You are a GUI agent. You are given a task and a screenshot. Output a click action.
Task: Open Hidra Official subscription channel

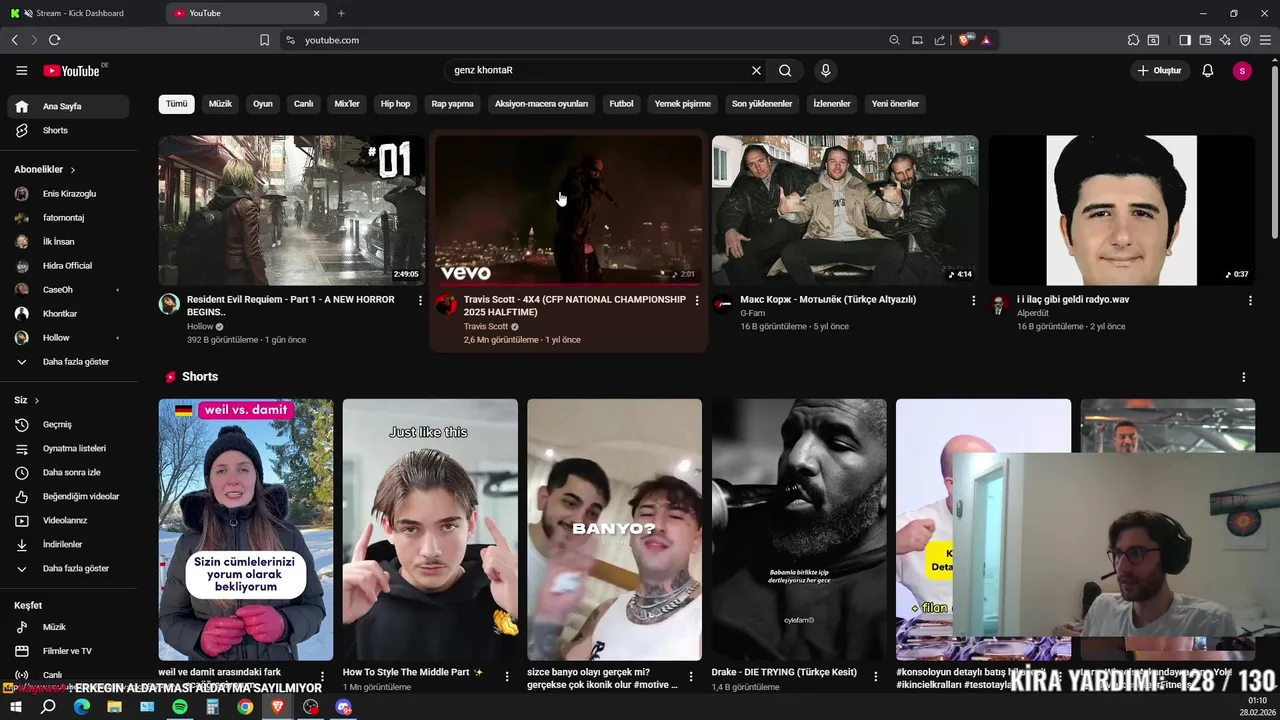[x=68, y=265]
